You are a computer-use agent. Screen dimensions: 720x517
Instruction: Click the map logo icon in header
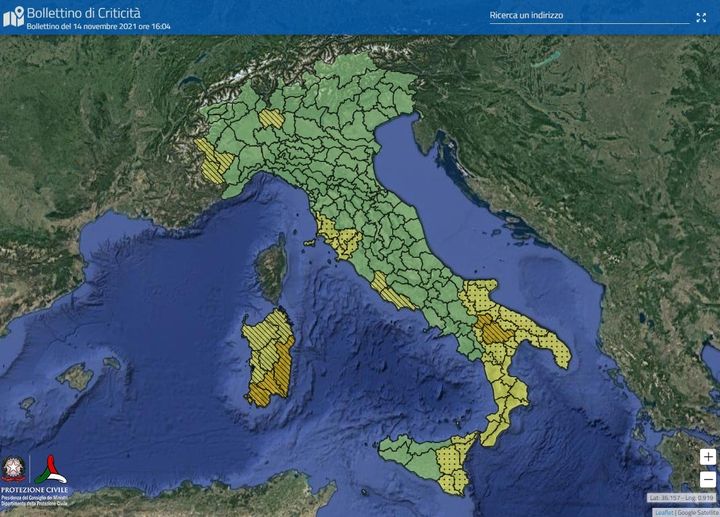coord(13,16)
